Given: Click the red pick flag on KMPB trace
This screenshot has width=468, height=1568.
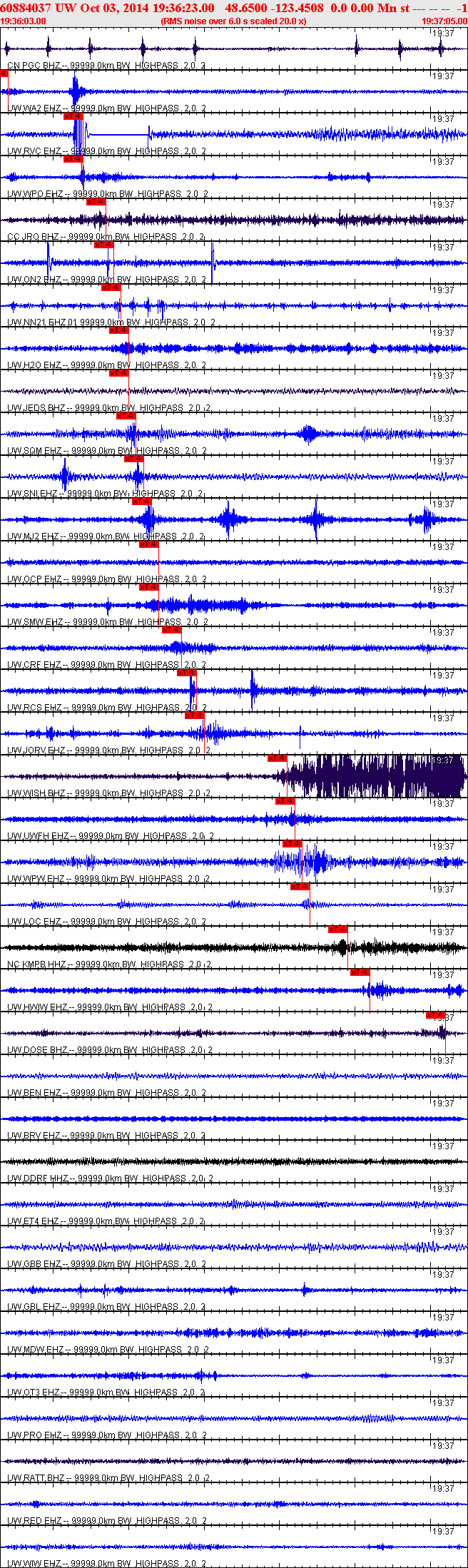Looking at the screenshot, I should pos(338,929).
